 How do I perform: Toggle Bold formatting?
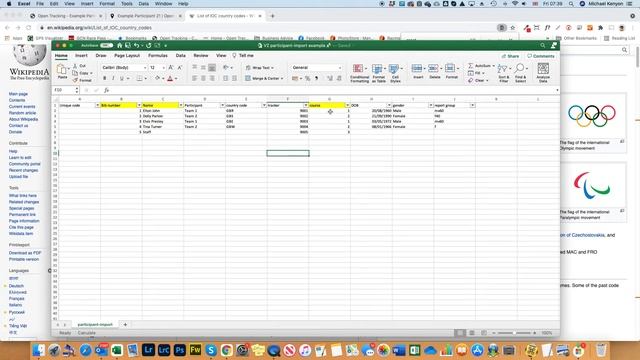104,78
